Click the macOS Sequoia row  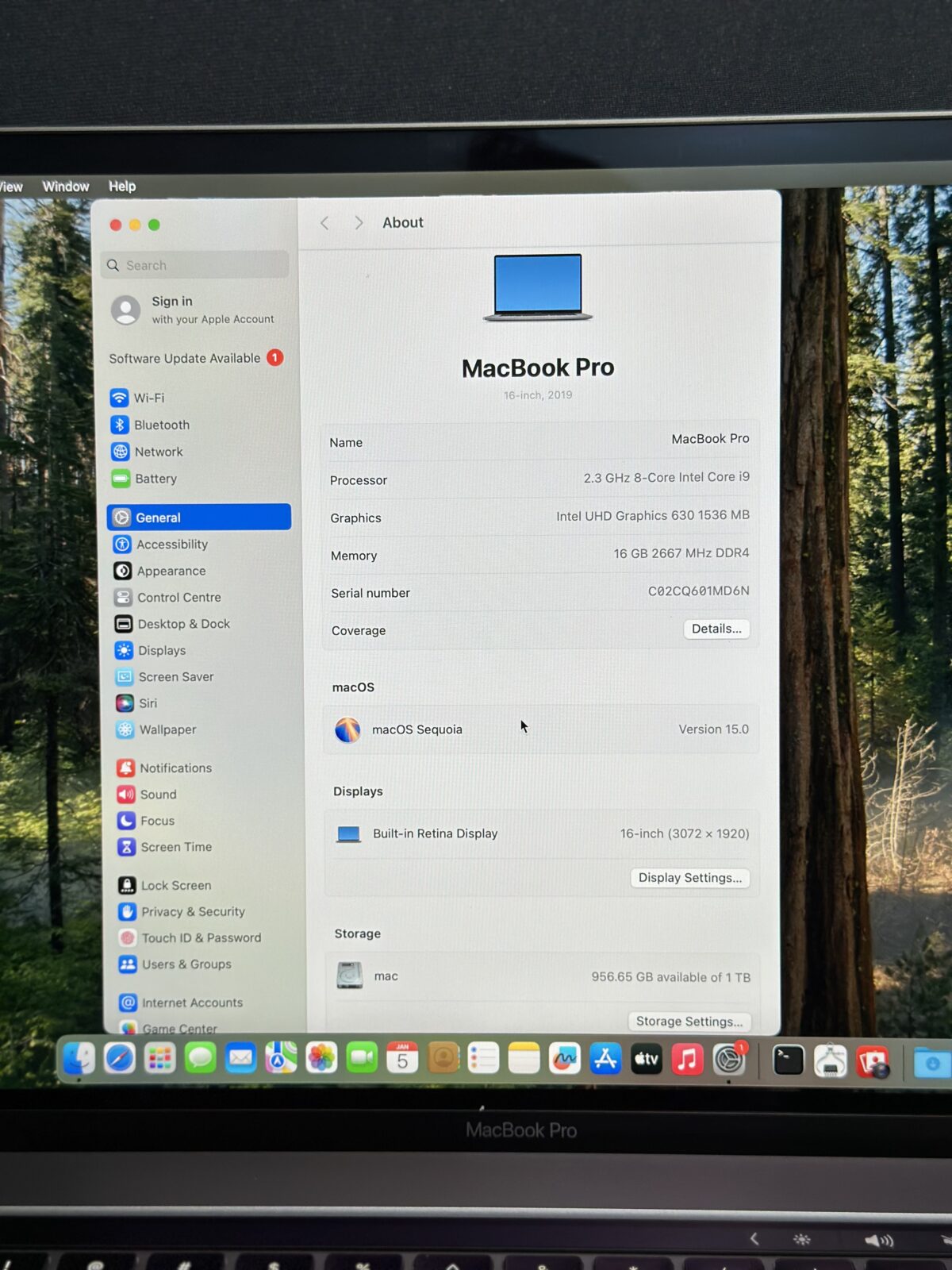[x=542, y=729]
